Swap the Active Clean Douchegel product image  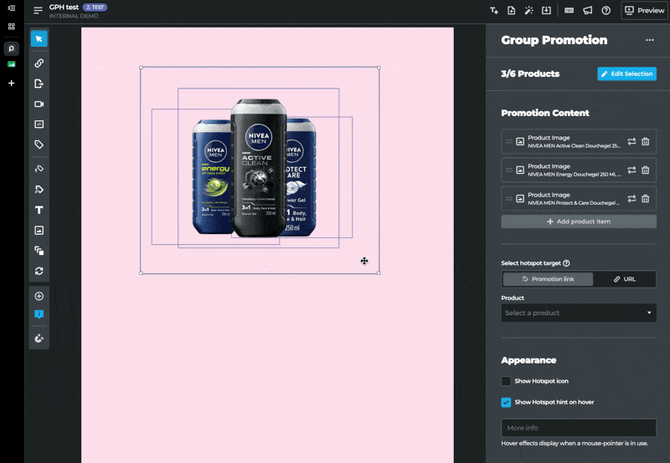pyautogui.click(x=632, y=142)
